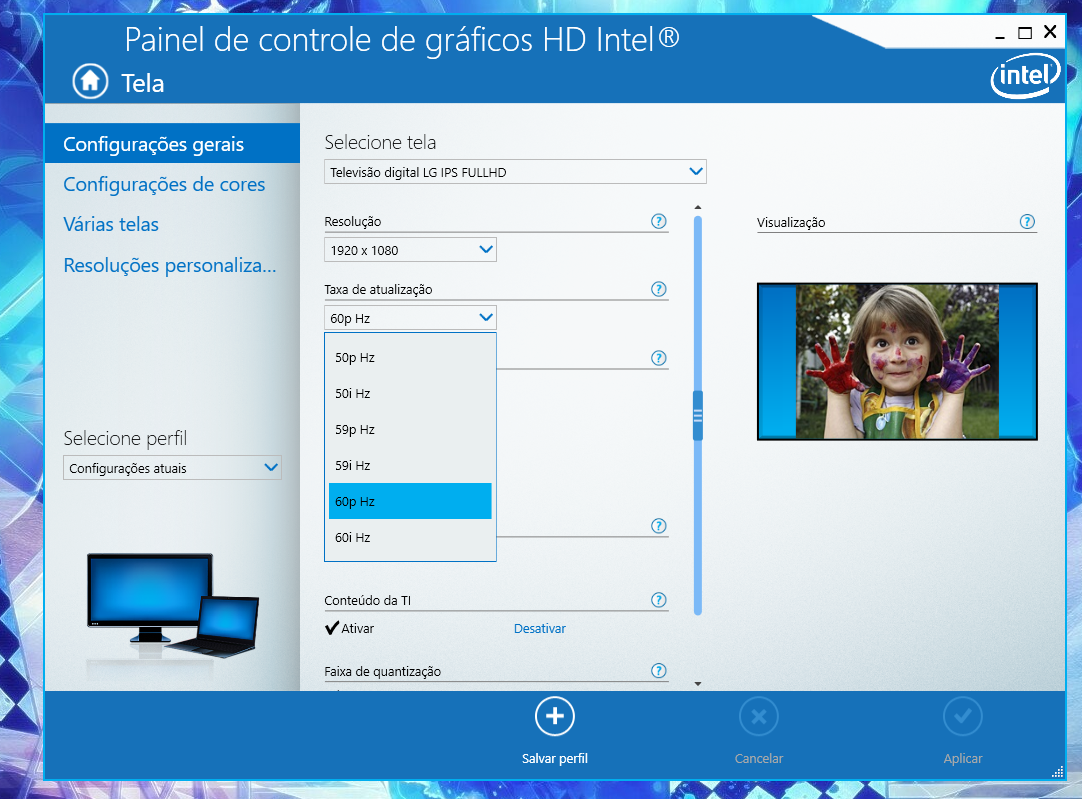Click the Aplicar checkmark icon

tap(963, 717)
